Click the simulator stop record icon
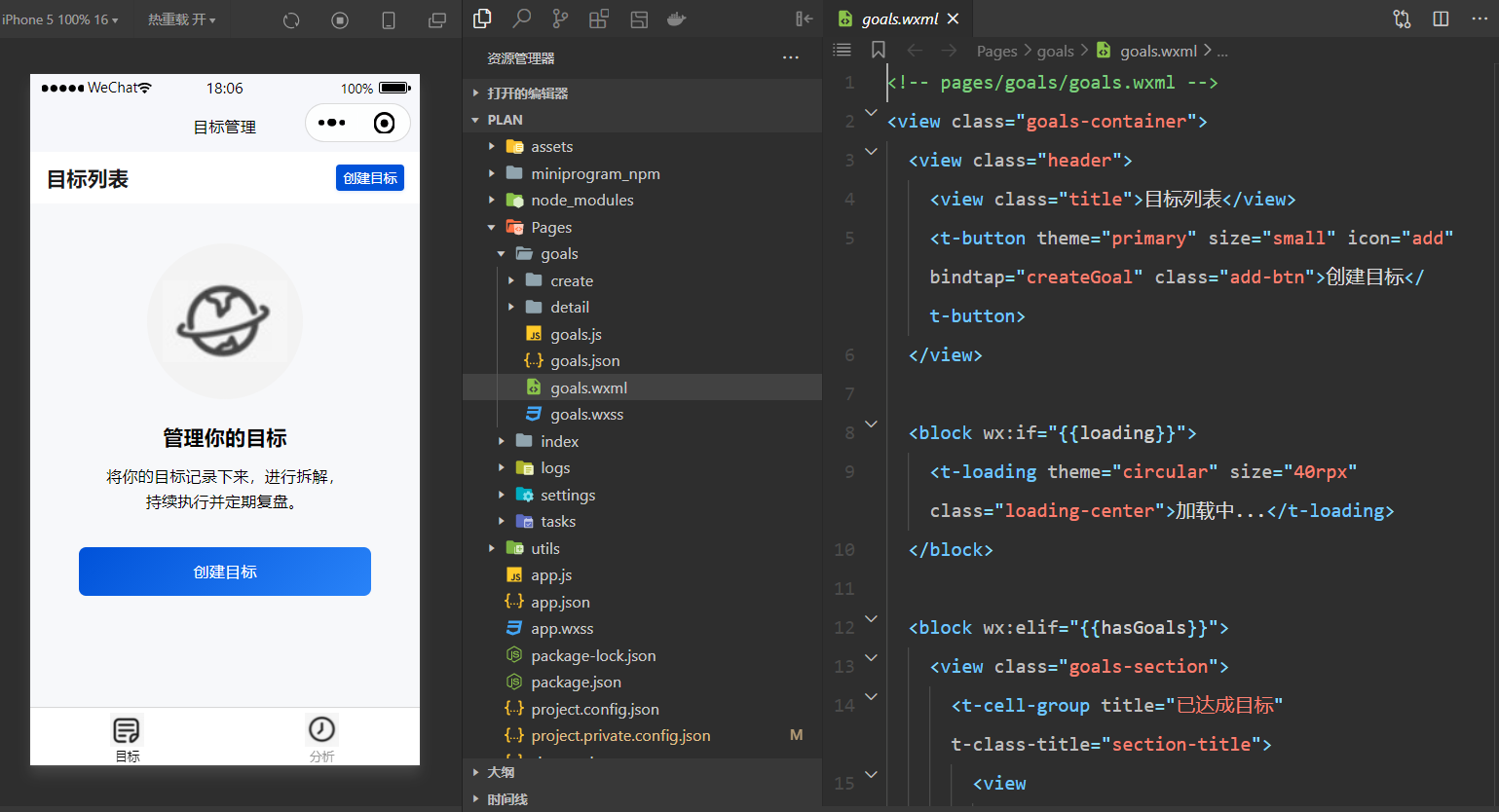Screen dimensions: 1499x812 click(x=340, y=19)
